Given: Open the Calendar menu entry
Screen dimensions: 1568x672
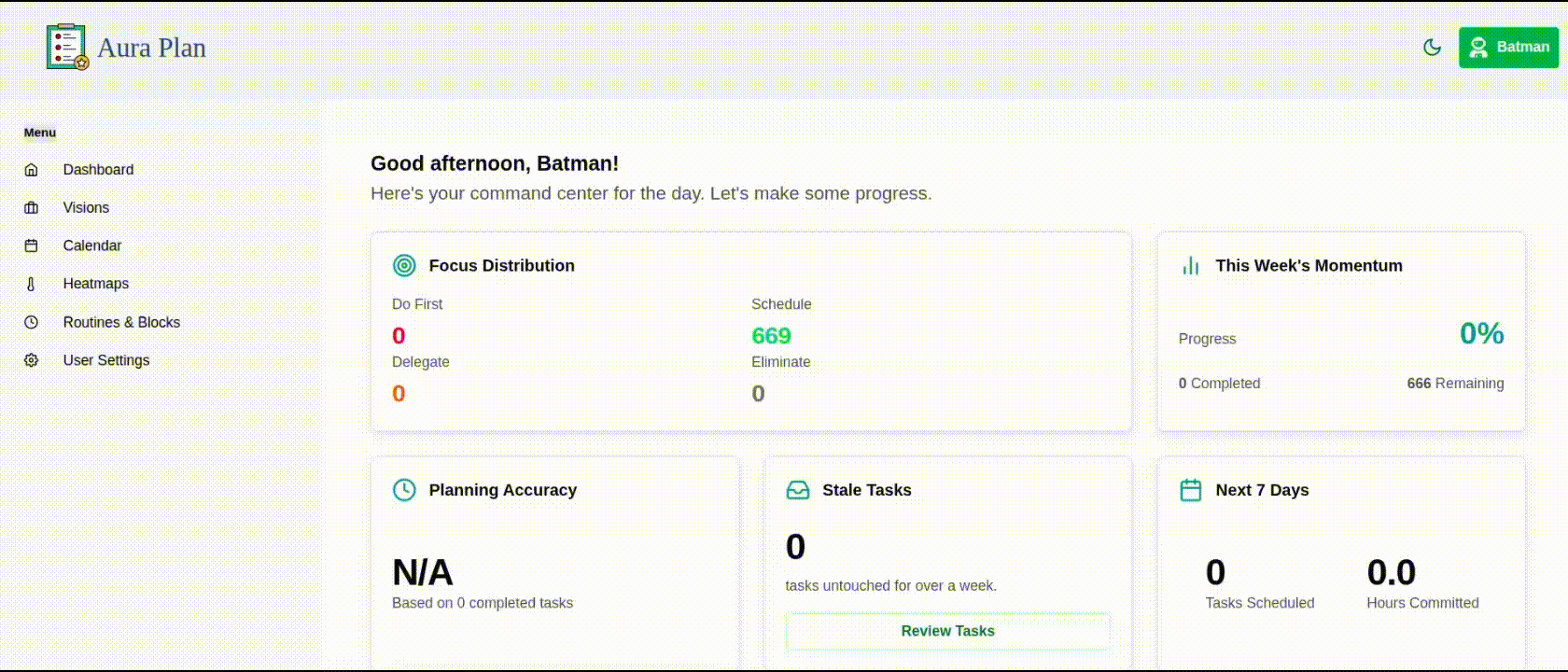Looking at the screenshot, I should pos(92,245).
